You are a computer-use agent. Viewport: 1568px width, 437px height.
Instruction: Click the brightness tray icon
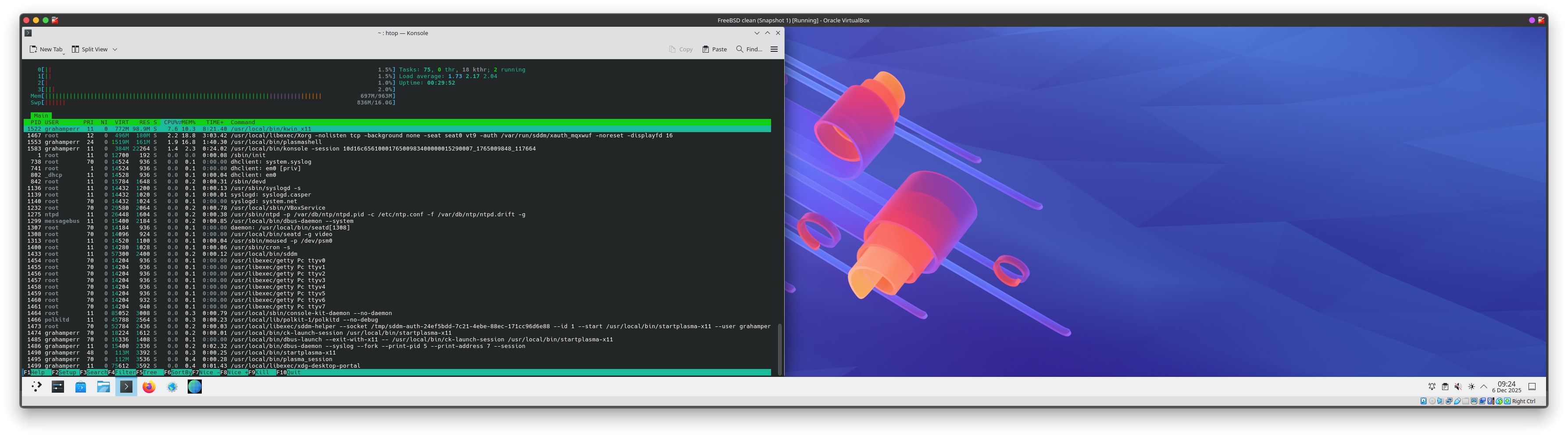(1471, 387)
